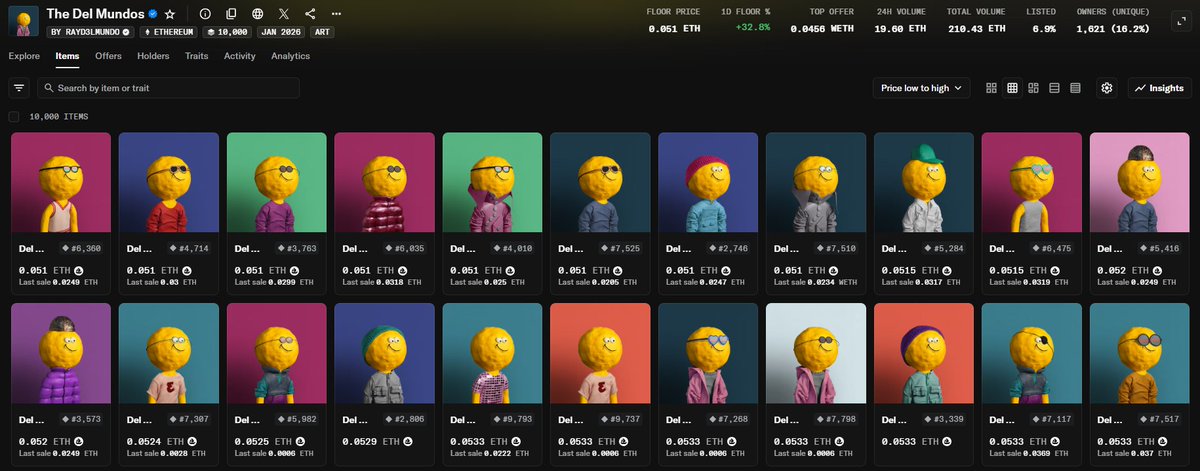The width and height of the screenshot is (1200, 471).
Task: Click the FLOOR PRICE 0.051 ETH stat
Action: pos(676,21)
